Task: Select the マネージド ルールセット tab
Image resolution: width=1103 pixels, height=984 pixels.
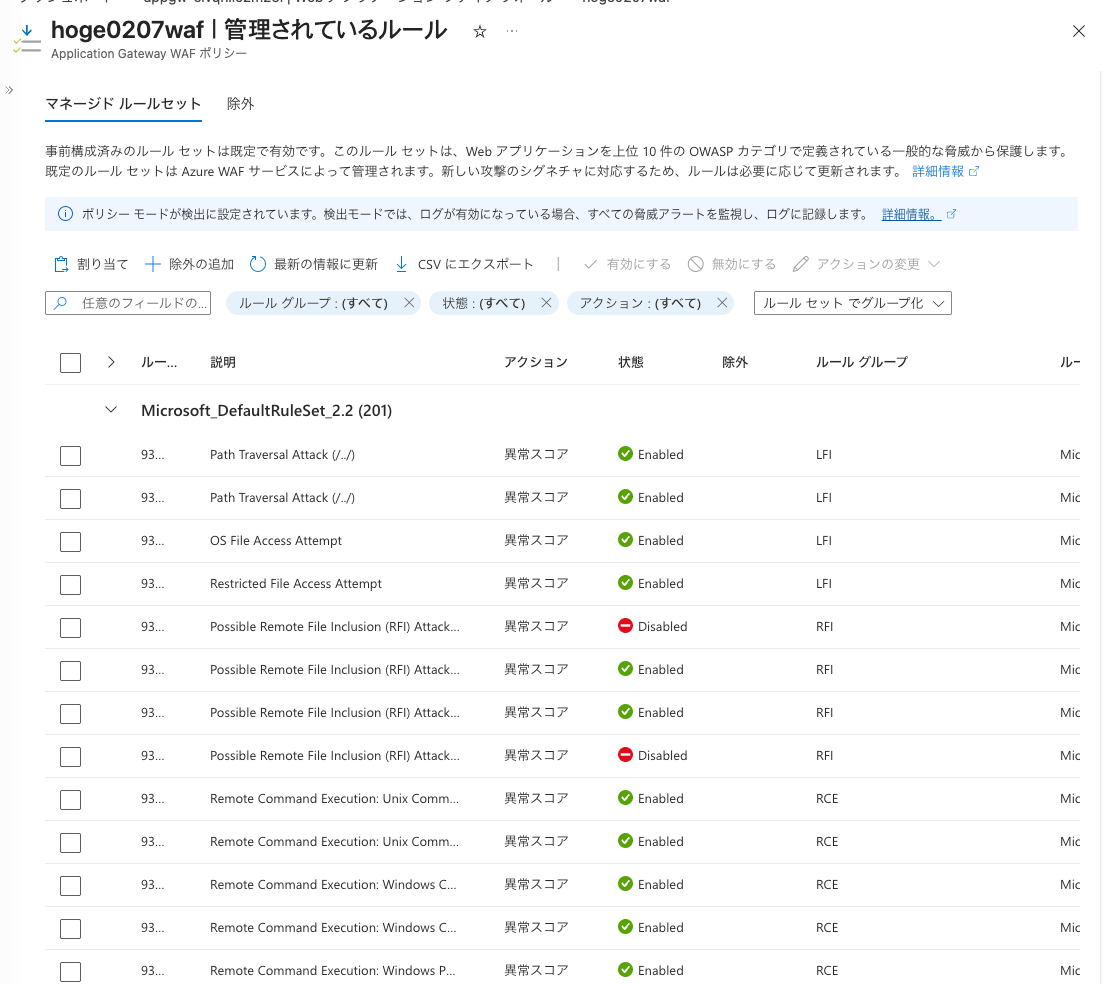Action: tap(123, 103)
